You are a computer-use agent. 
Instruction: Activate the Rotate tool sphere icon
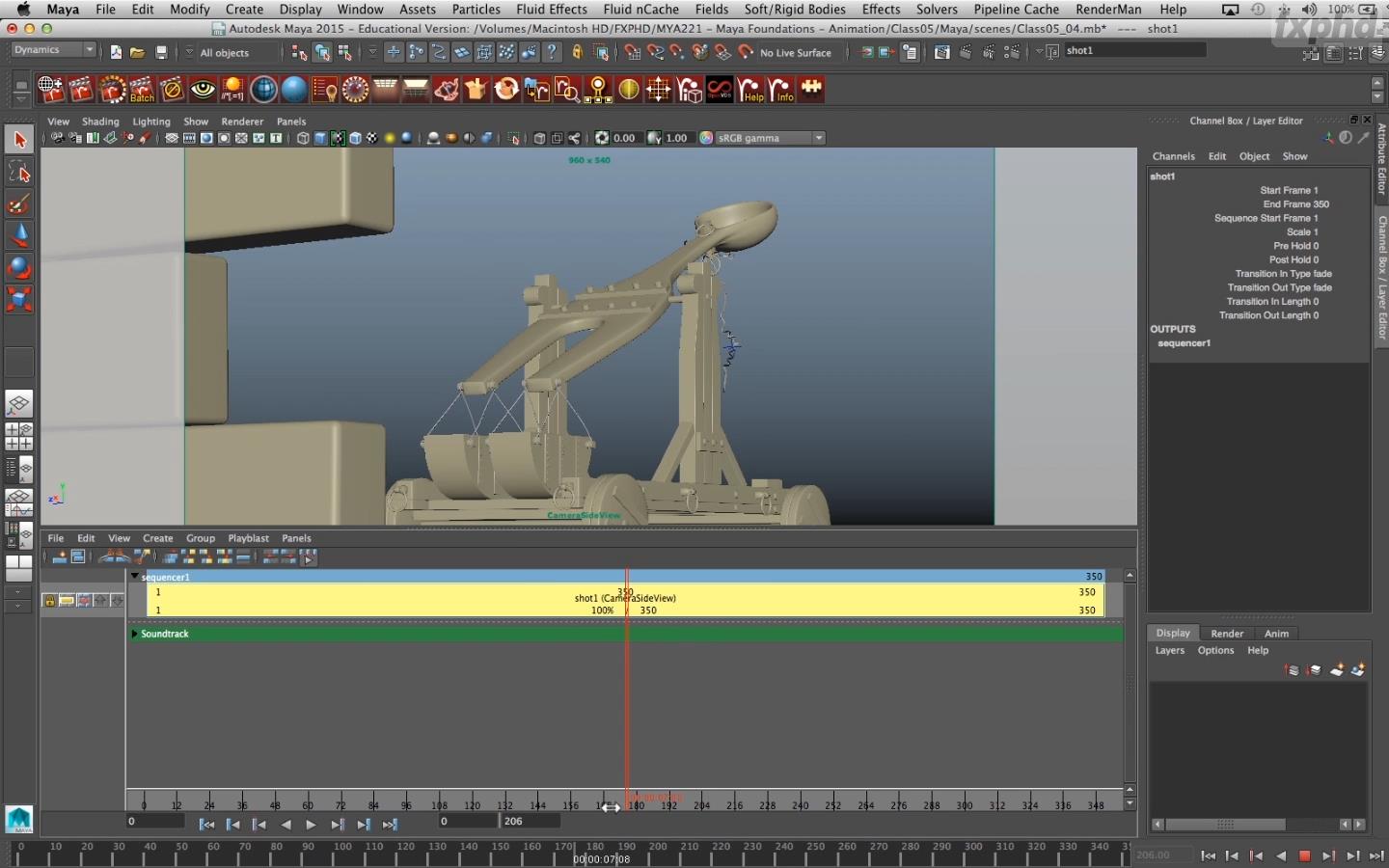[19, 268]
